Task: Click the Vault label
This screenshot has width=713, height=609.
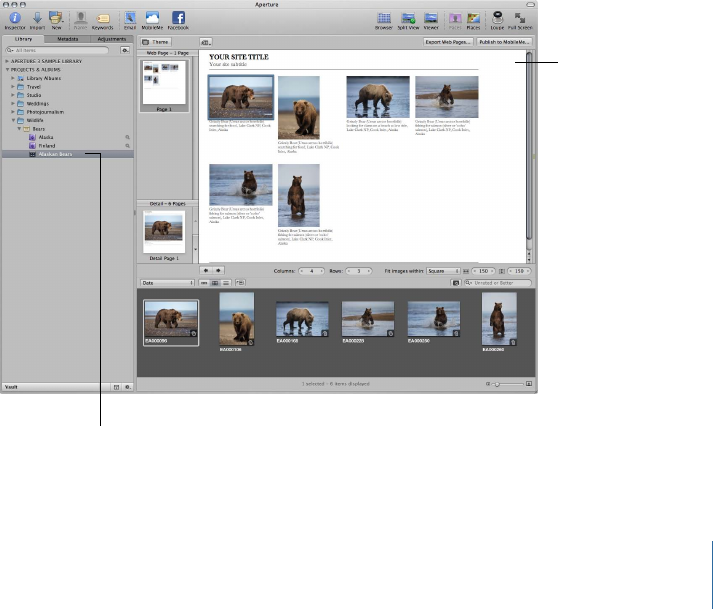Action: click(x=11, y=387)
